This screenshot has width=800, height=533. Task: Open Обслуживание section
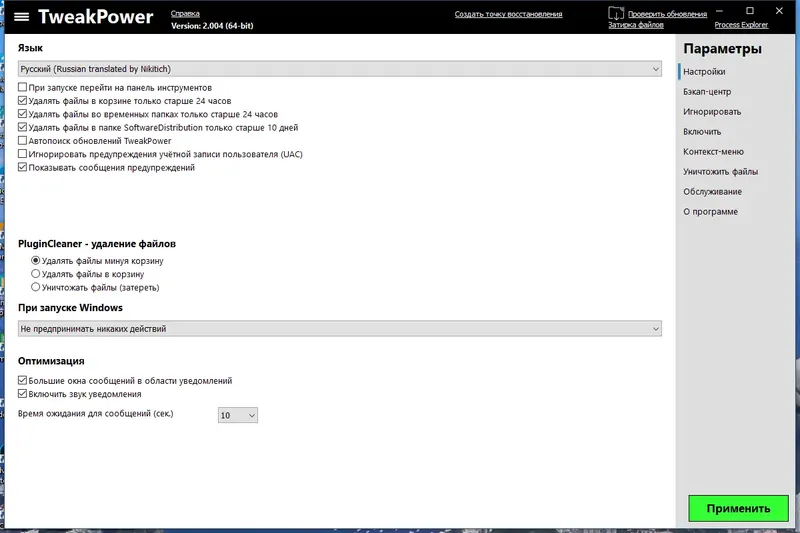(x=712, y=192)
